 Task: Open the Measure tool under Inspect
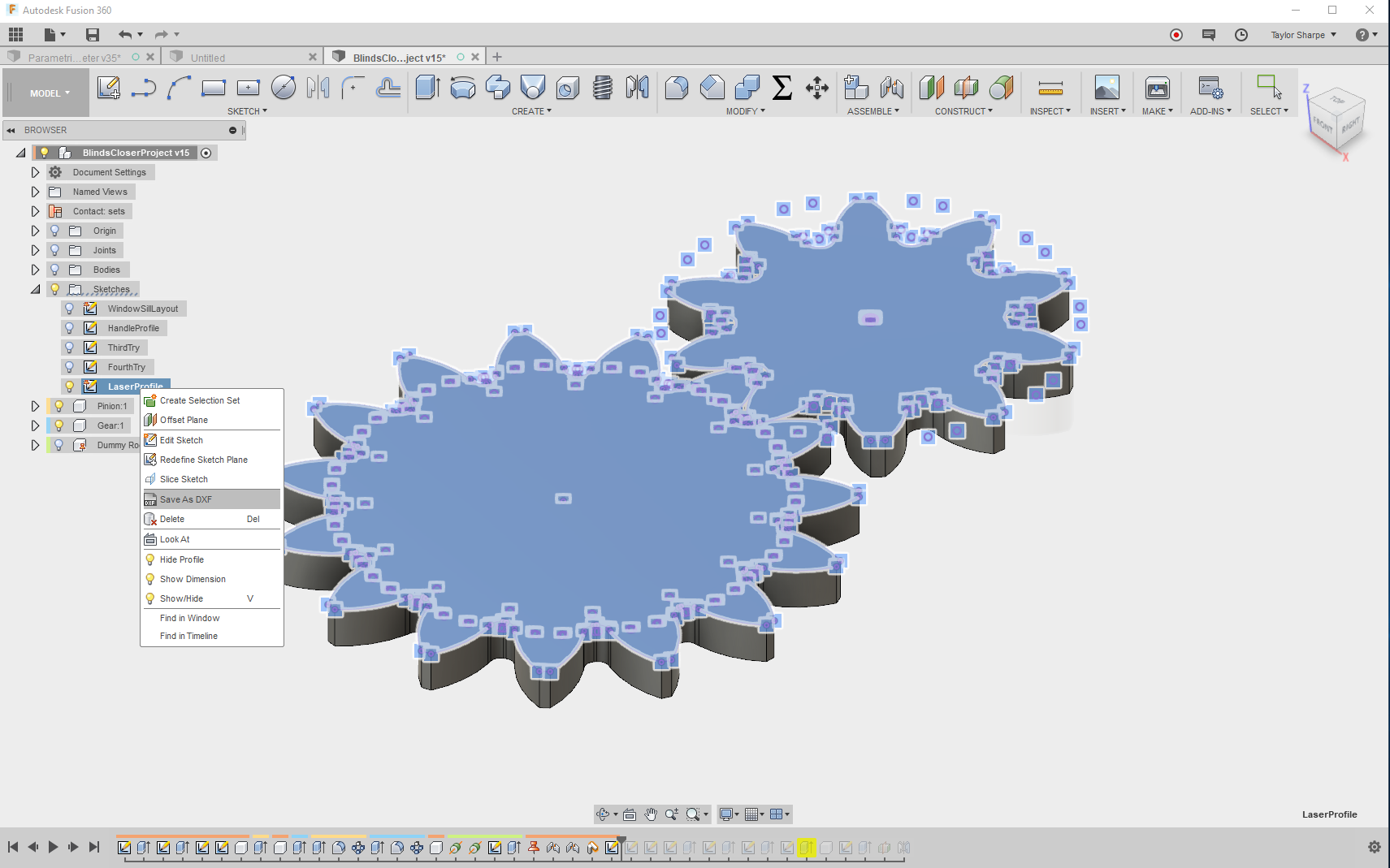click(1049, 88)
